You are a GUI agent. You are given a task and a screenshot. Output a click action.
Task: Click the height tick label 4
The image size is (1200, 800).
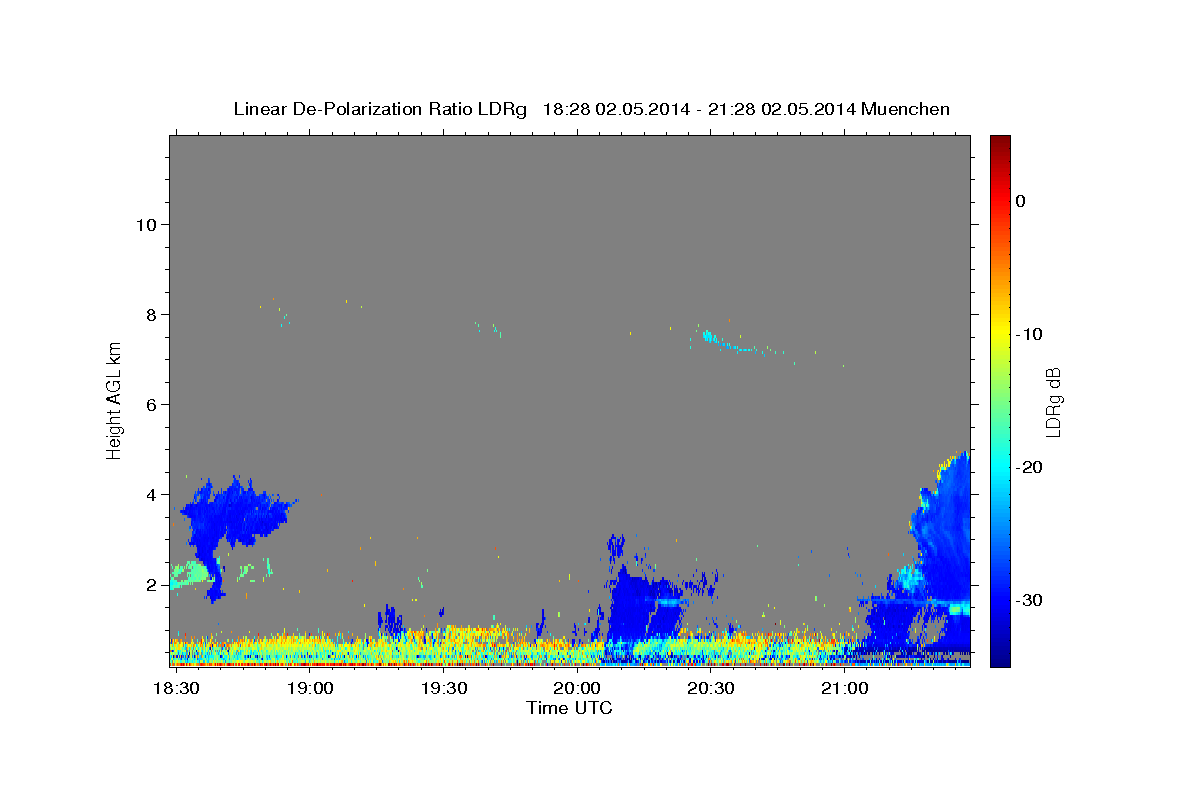click(x=151, y=495)
